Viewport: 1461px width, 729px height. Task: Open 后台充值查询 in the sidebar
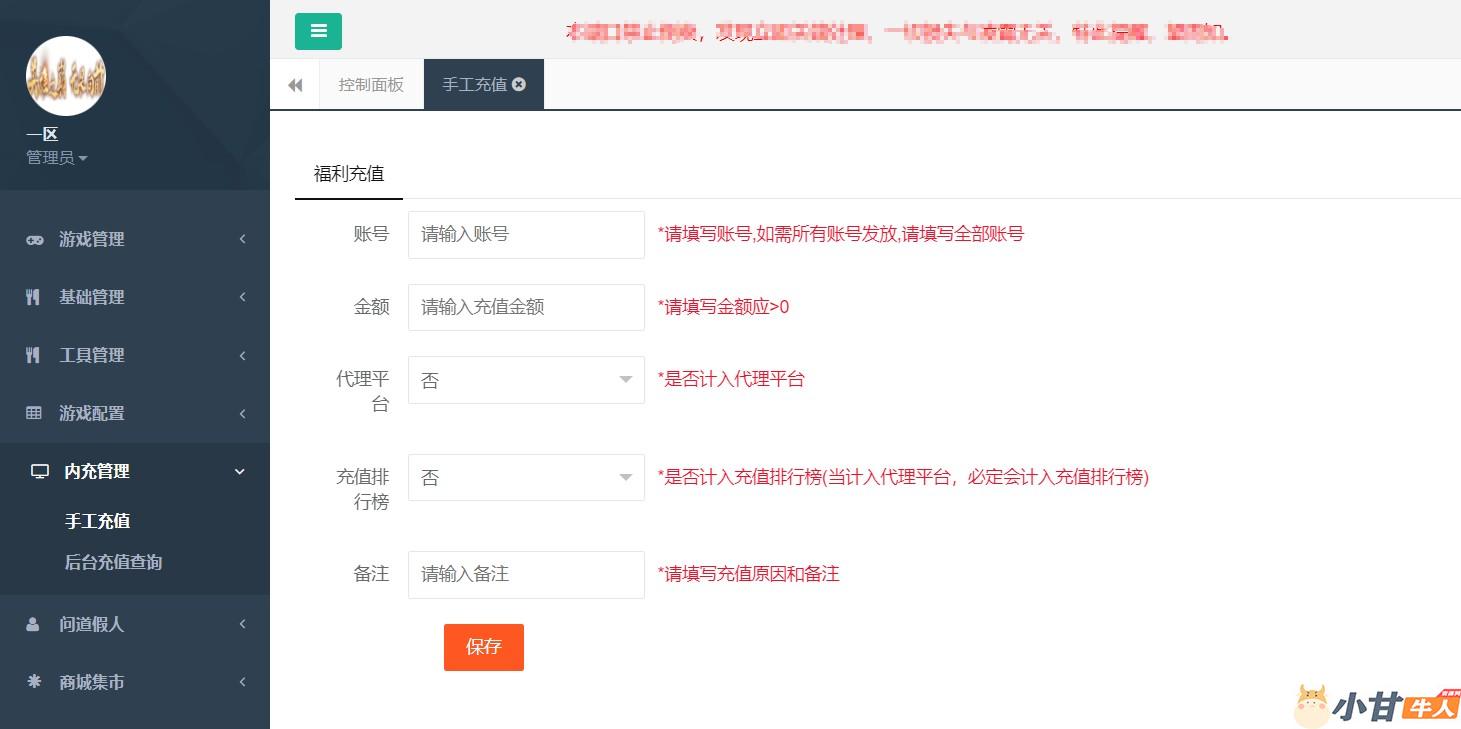tap(113, 562)
